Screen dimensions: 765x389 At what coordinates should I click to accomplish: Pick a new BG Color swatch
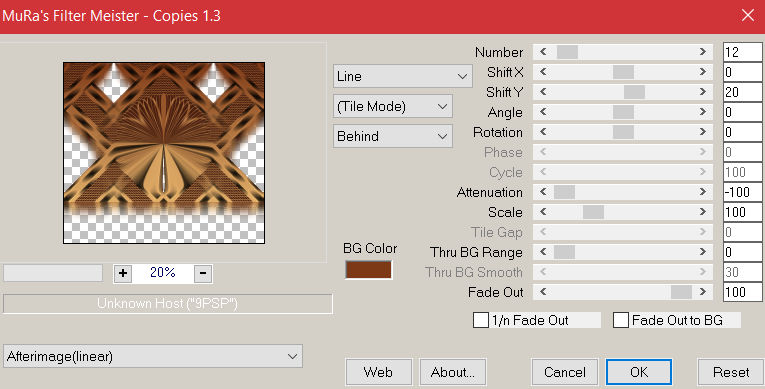(x=368, y=270)
